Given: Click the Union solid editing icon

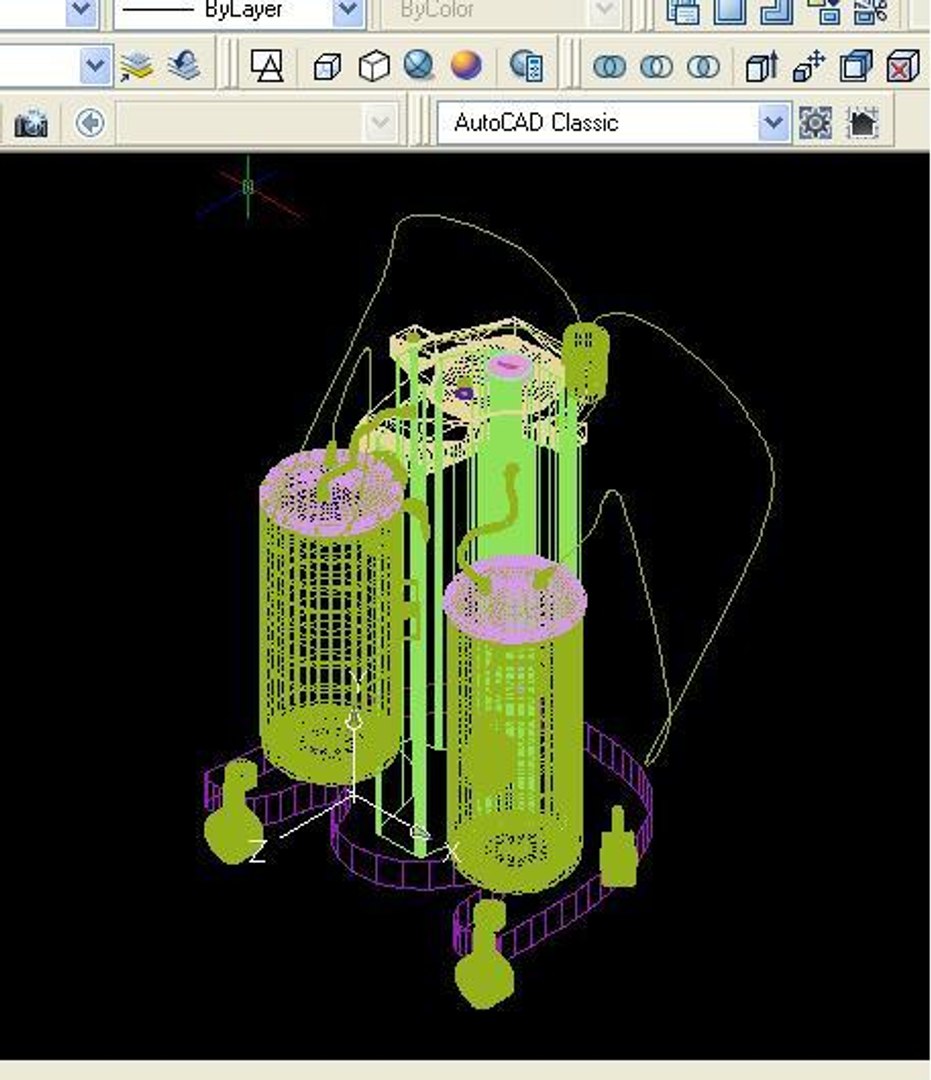Looking at the screenshot, I should click(609, 67).
